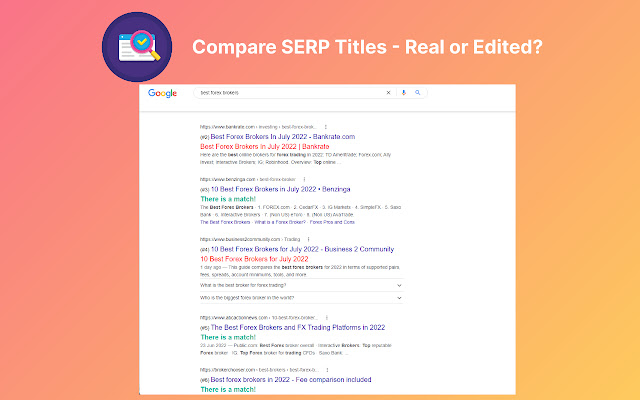This screenshot has height=400, width=640.
Task: Click sitelink 'The Best Forex Brokers'
Action: coord(225,222)
